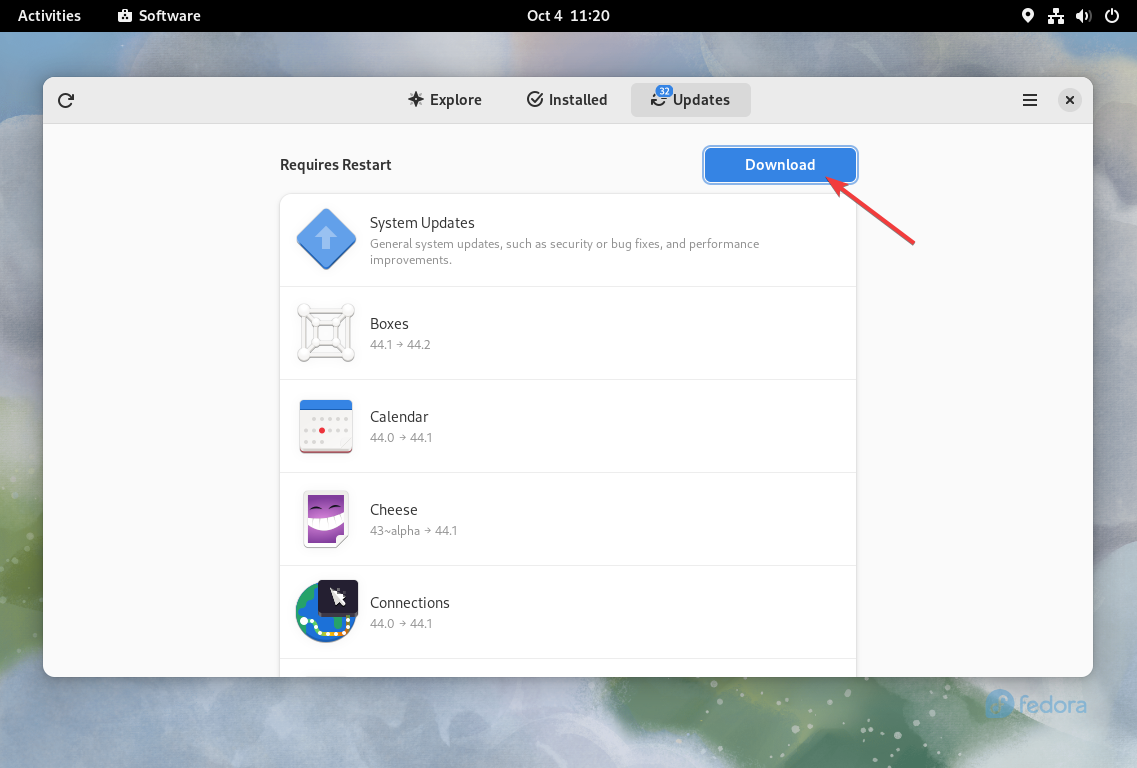Click the Boxes app icon

(x=326, y=333)
